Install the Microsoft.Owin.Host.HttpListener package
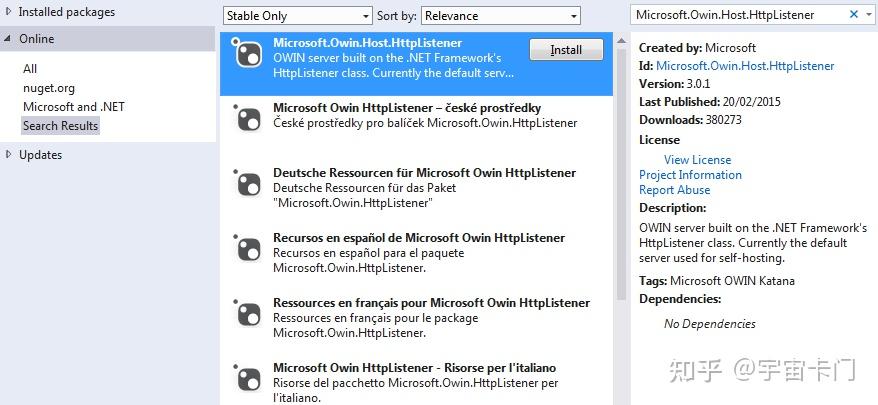 pos(566,50)
